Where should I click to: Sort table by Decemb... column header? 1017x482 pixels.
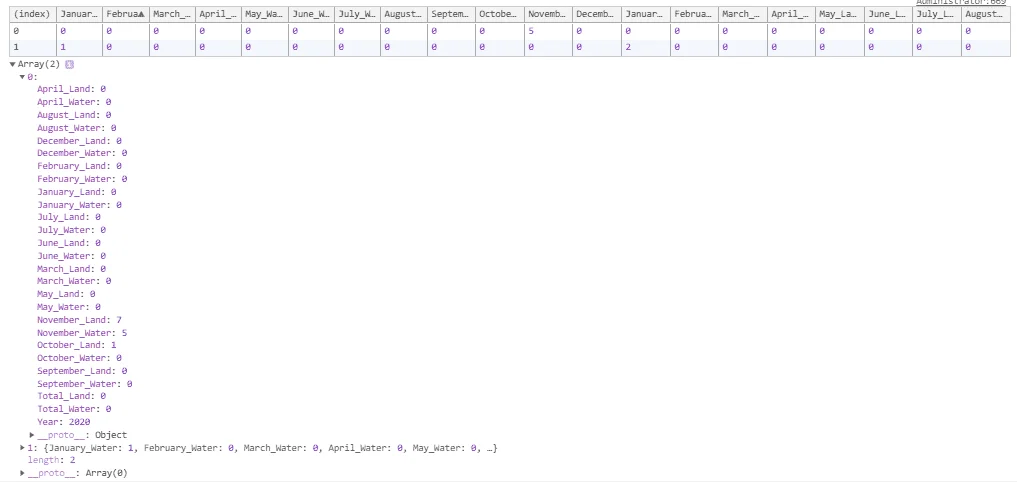597,14
